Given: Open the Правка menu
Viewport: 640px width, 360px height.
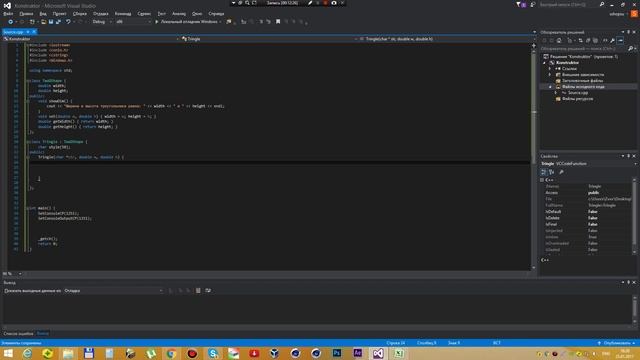Looking at the screenshot, I should click(x=26, y=13).
